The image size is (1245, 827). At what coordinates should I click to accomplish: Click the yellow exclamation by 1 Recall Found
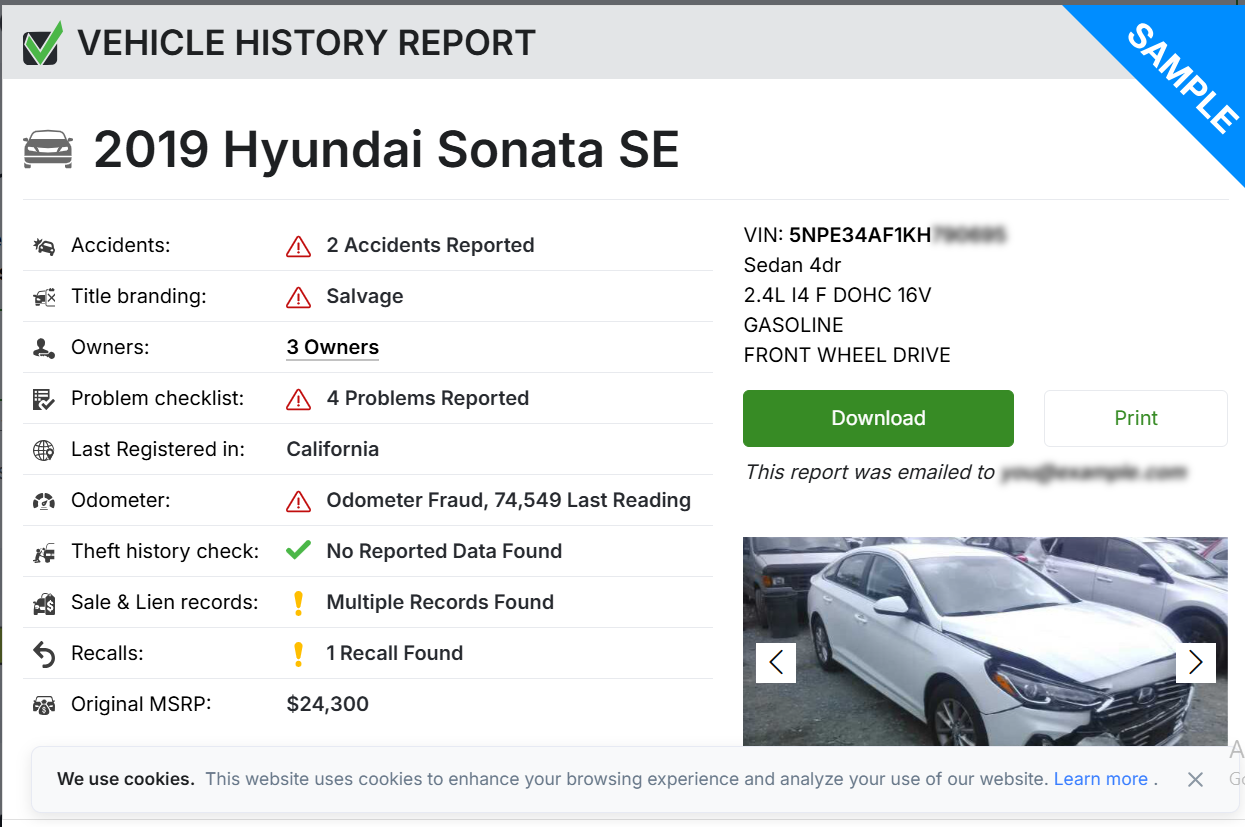tap(297, 654)
